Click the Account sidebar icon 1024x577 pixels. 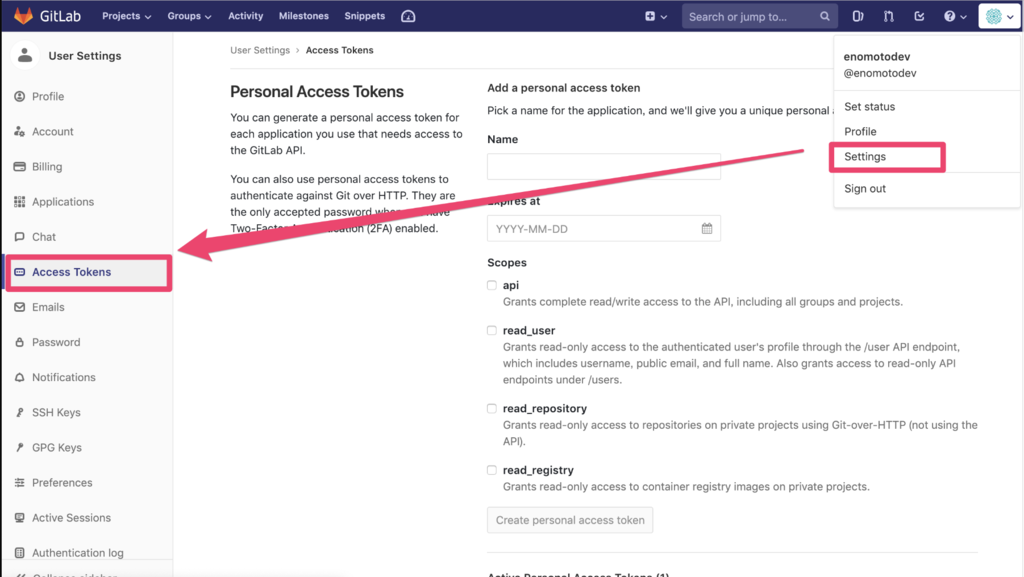20,132
